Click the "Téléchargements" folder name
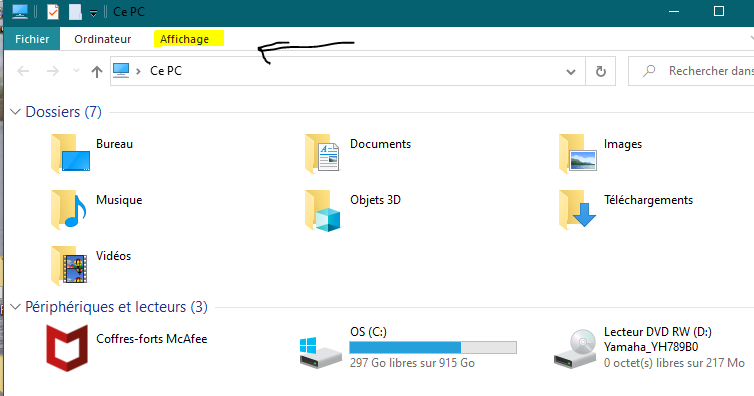The image size is (754, 396). click(x=648, y=200)
